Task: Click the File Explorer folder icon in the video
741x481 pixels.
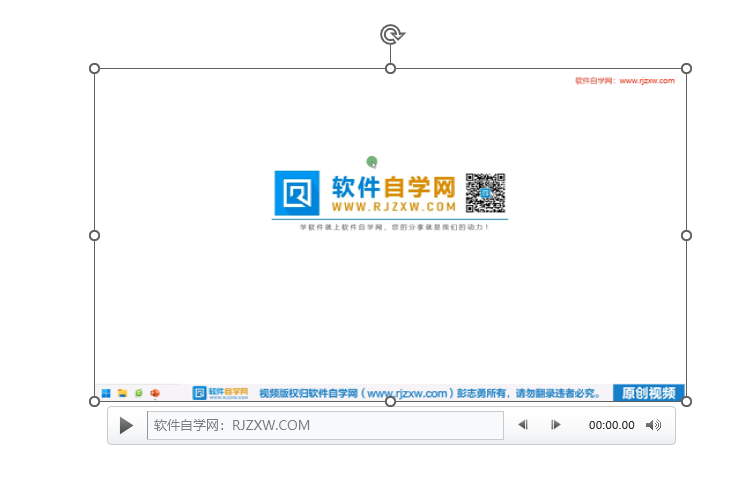Action: 122,393
